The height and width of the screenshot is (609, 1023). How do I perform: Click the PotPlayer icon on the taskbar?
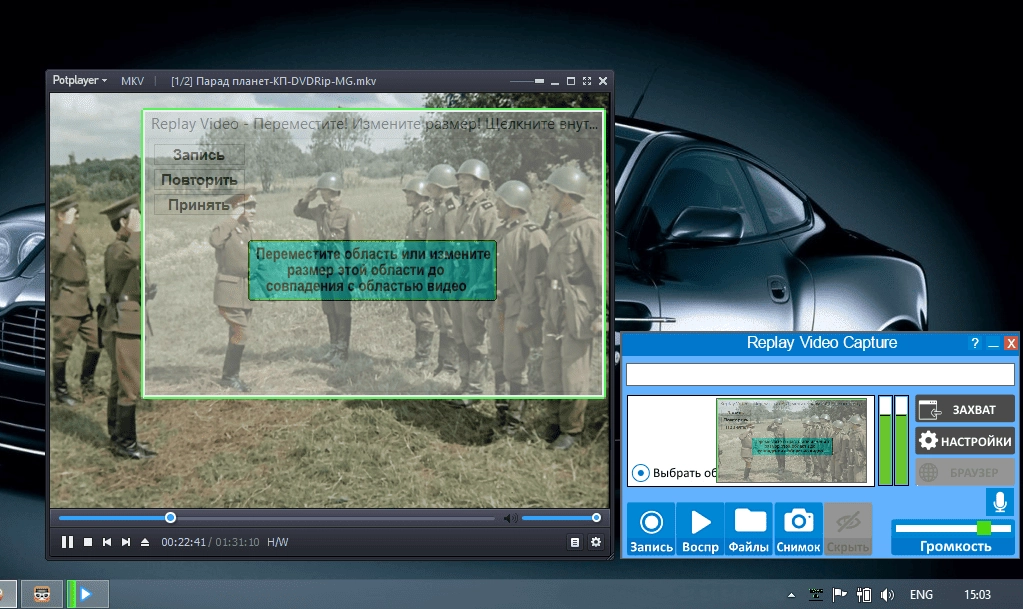[x=85, y=594]
